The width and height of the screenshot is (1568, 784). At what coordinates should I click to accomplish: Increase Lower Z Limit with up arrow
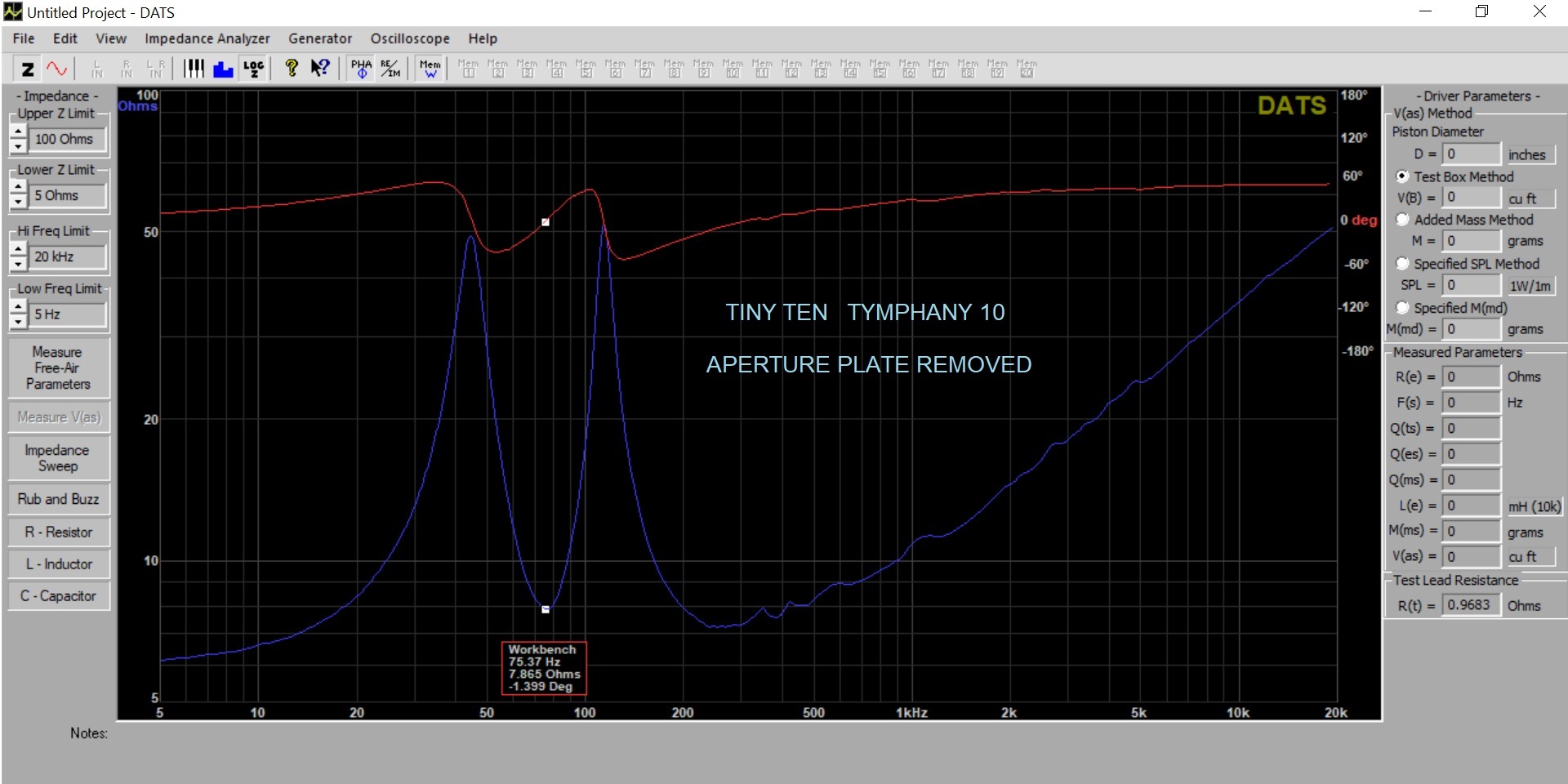coord(18,189)
